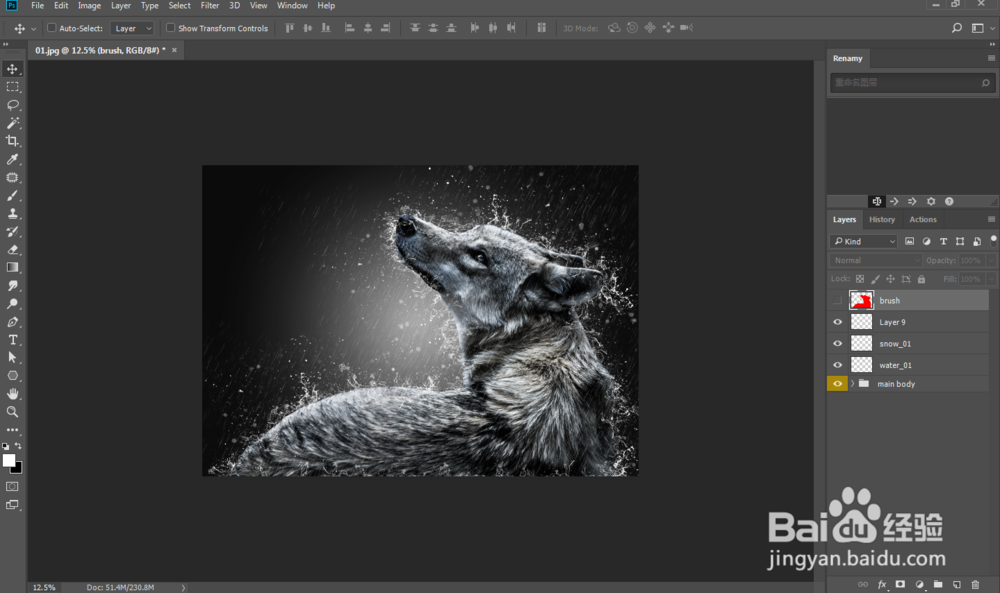Delete layer using trash icon
The image size is (1000, 593).
(x=975, y=584)
